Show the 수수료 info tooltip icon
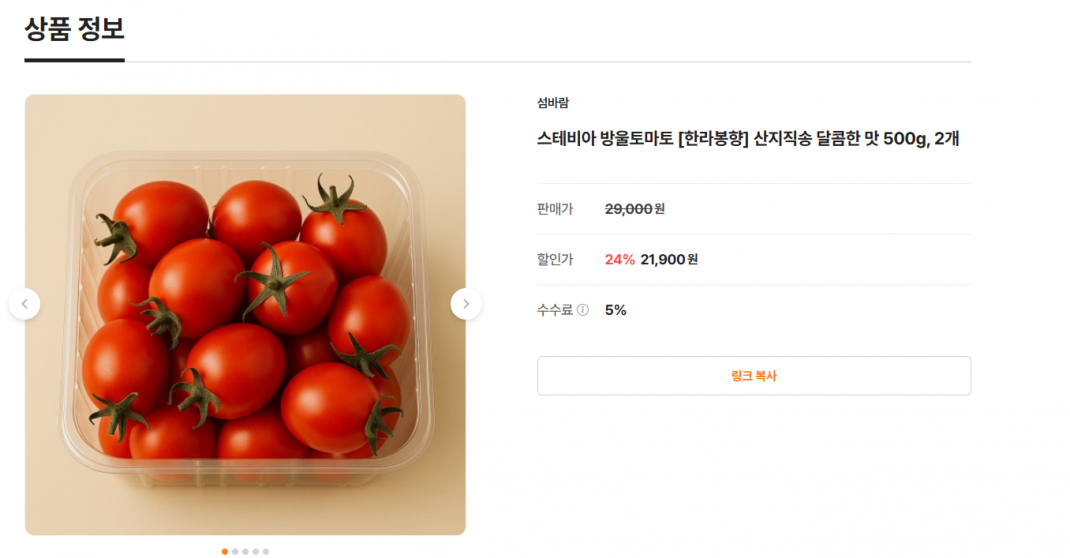The image size is (1070, 558). [x=583, y=310]
